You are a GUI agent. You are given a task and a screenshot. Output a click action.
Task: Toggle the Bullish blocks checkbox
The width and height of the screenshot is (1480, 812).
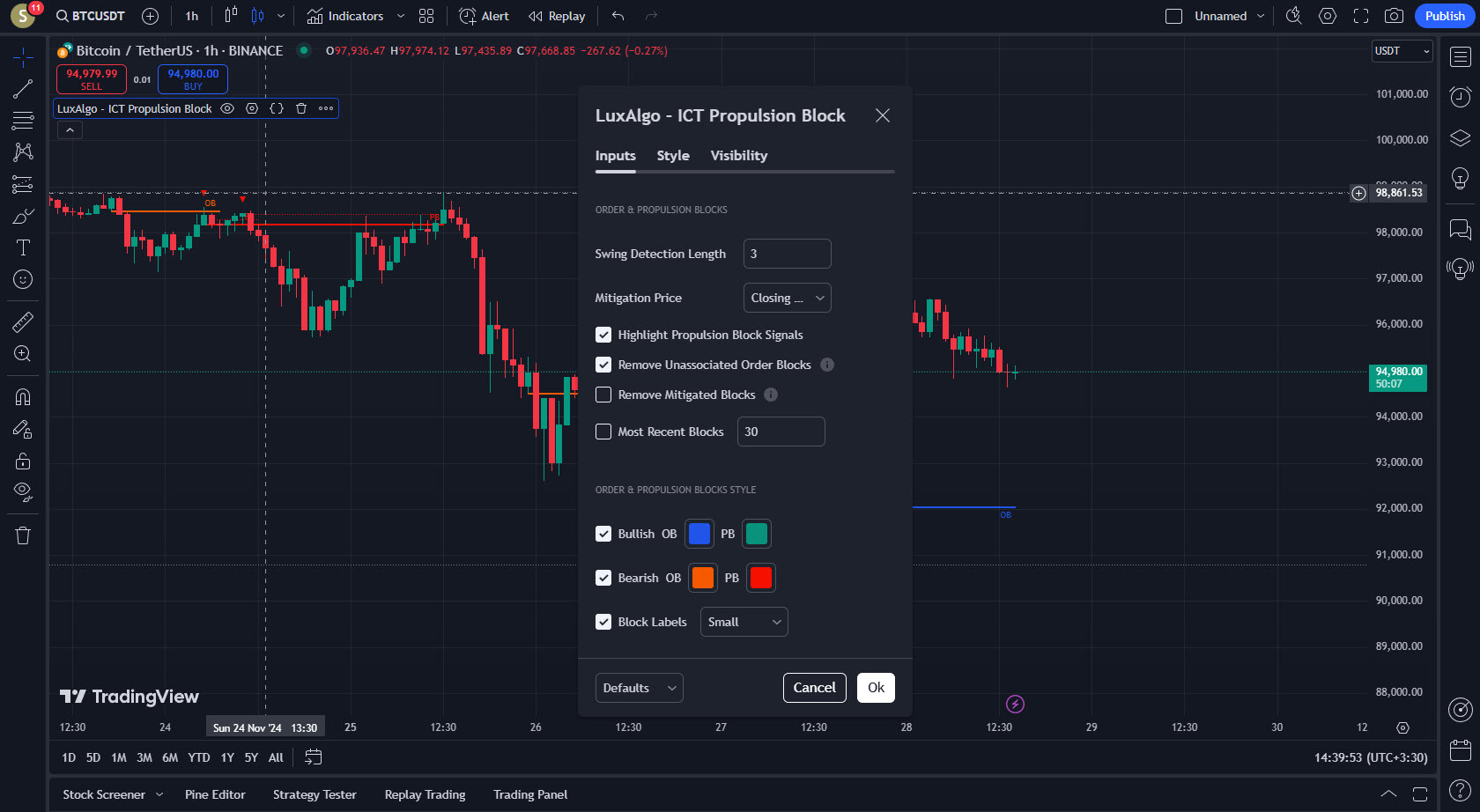pyautogui.click(x=603, y=534)
